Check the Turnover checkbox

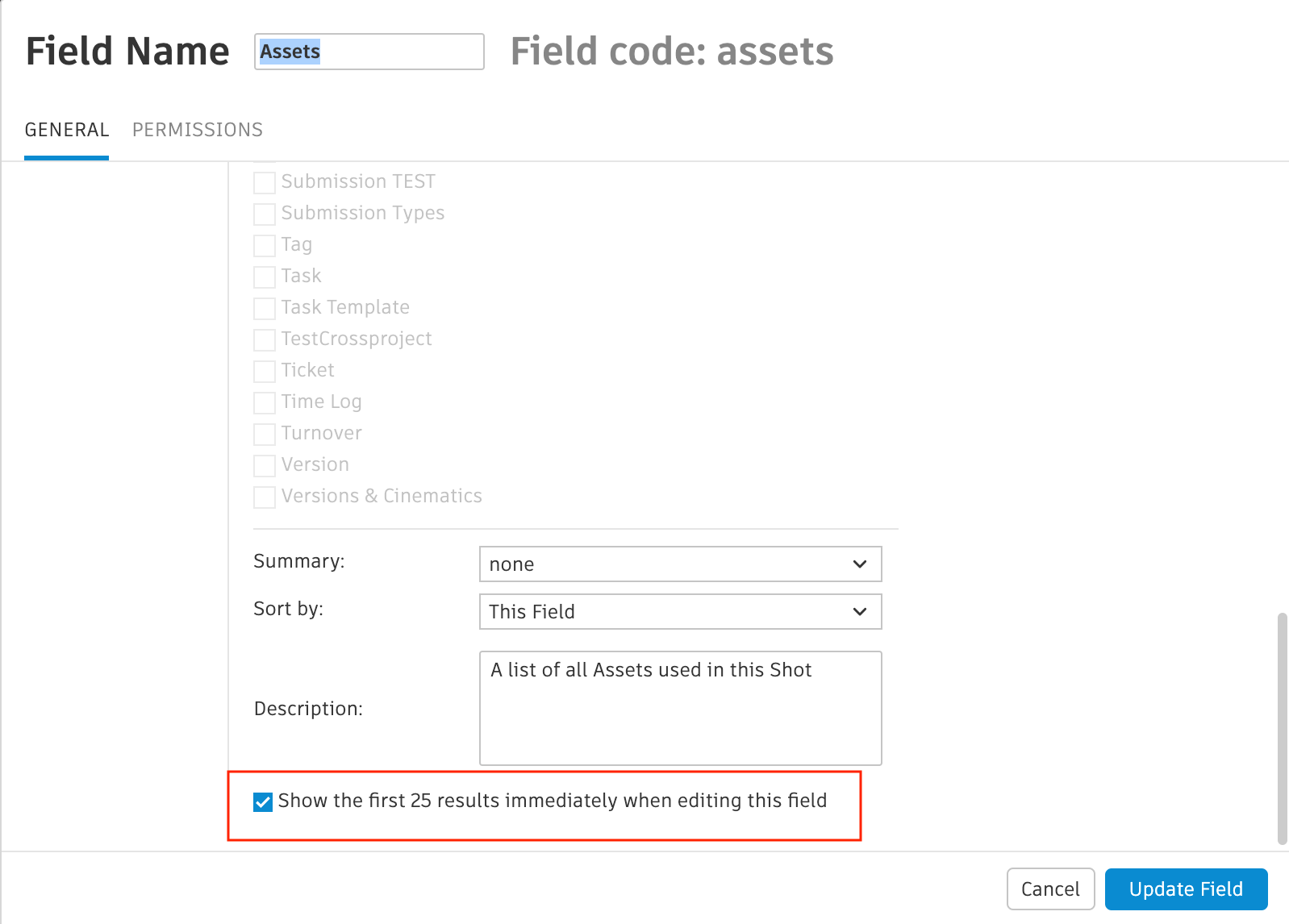[265, 435]
